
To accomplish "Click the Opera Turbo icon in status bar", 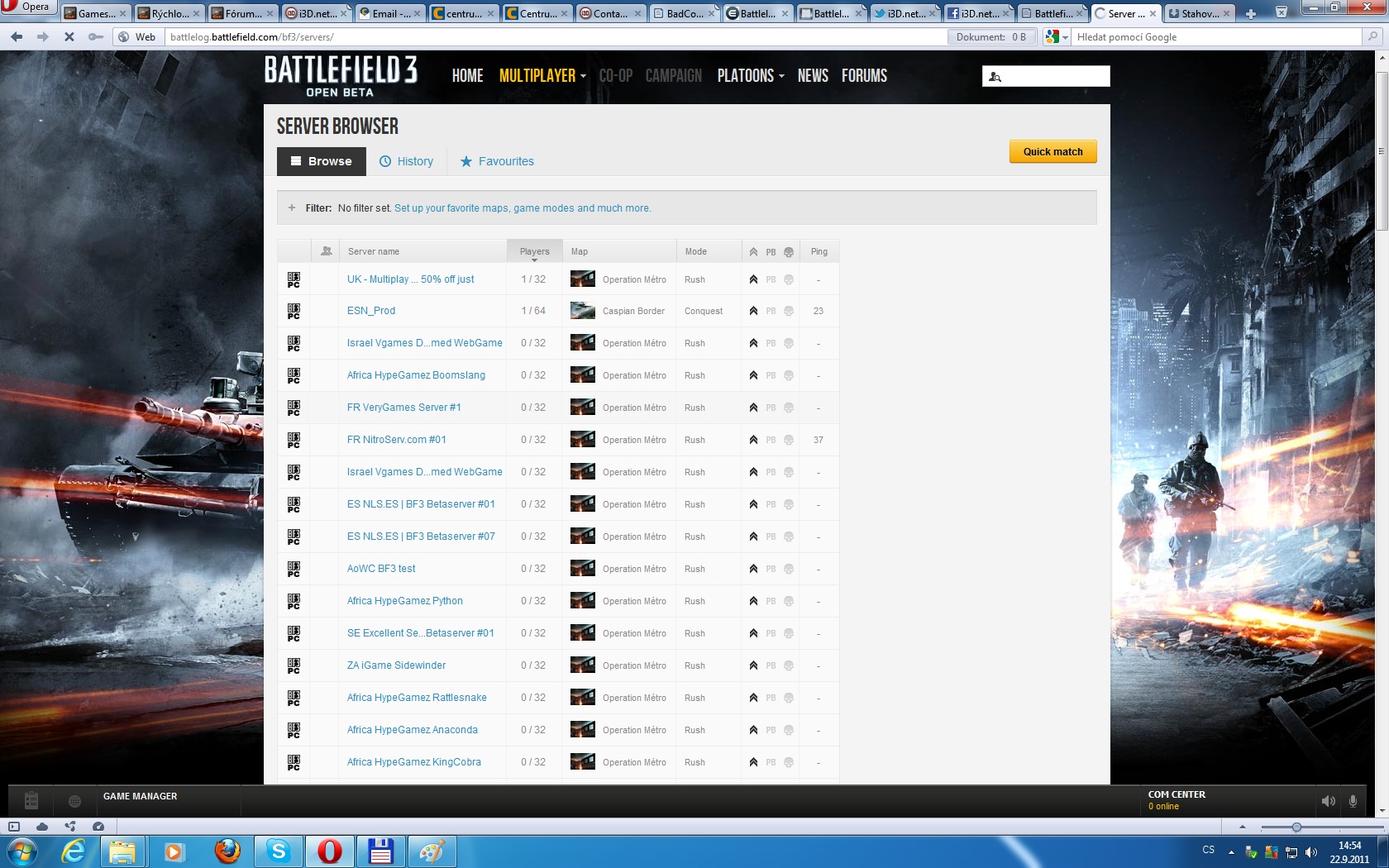I will (x=98, y=826).
